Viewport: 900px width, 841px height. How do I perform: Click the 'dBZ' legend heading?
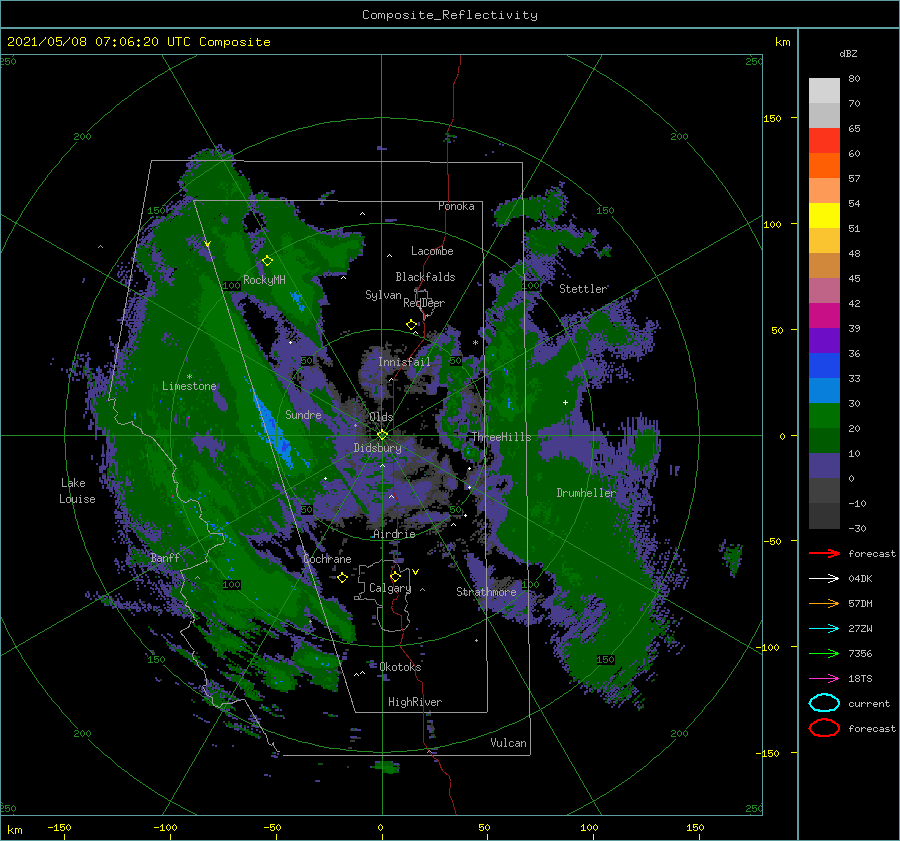click(848, 54)
